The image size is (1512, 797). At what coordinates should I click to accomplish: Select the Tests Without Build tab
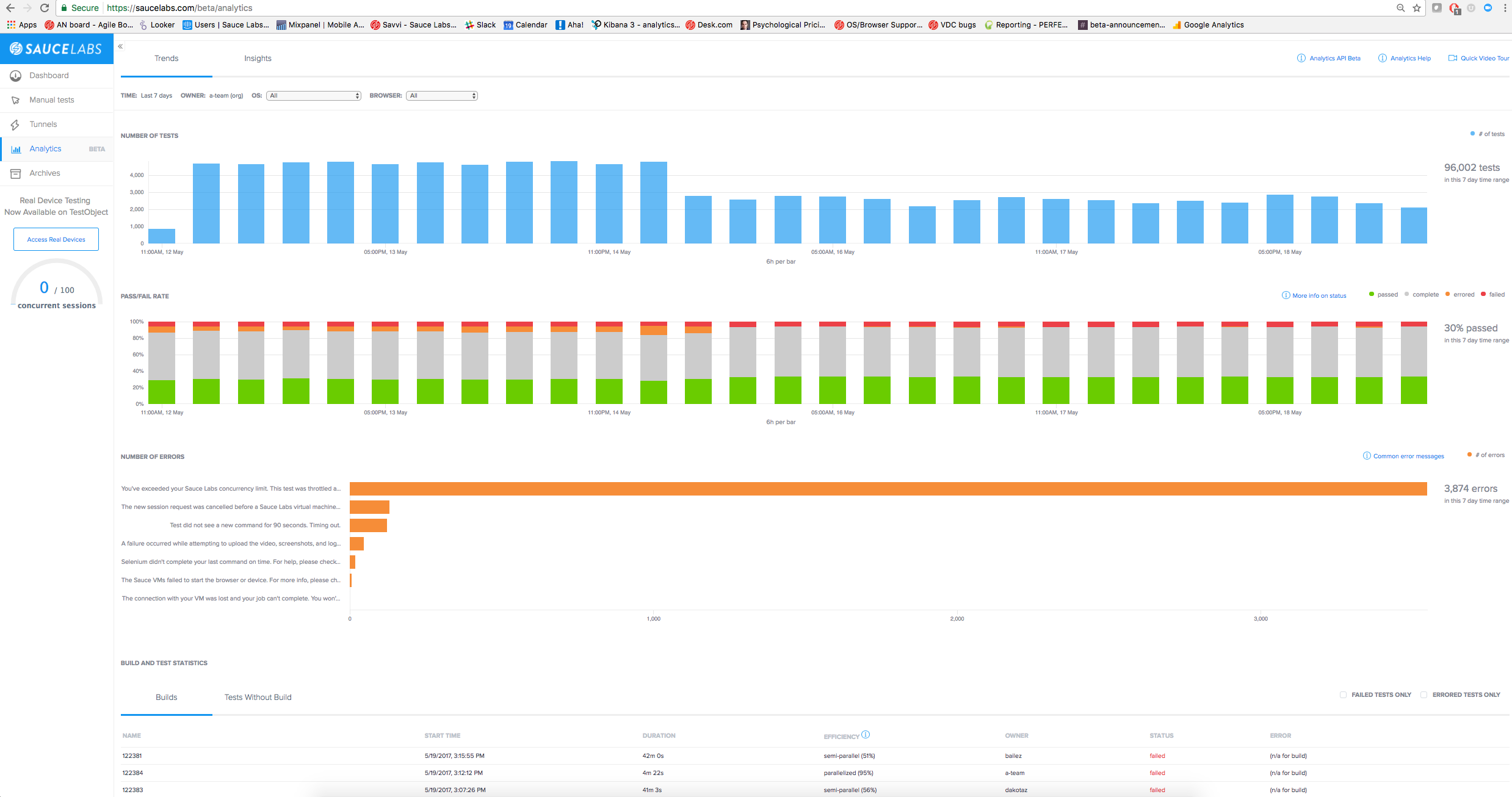pos(258,698)
